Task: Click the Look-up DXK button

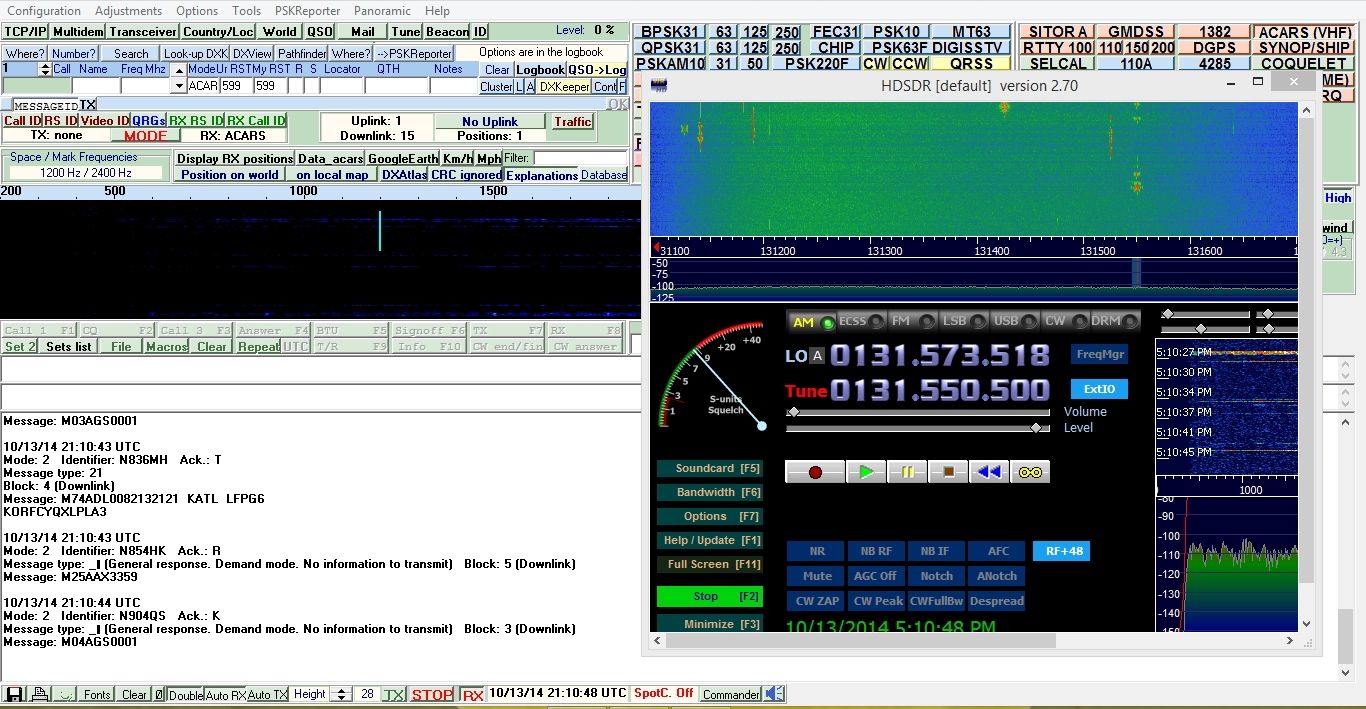Action: click(x=195, y=53)
